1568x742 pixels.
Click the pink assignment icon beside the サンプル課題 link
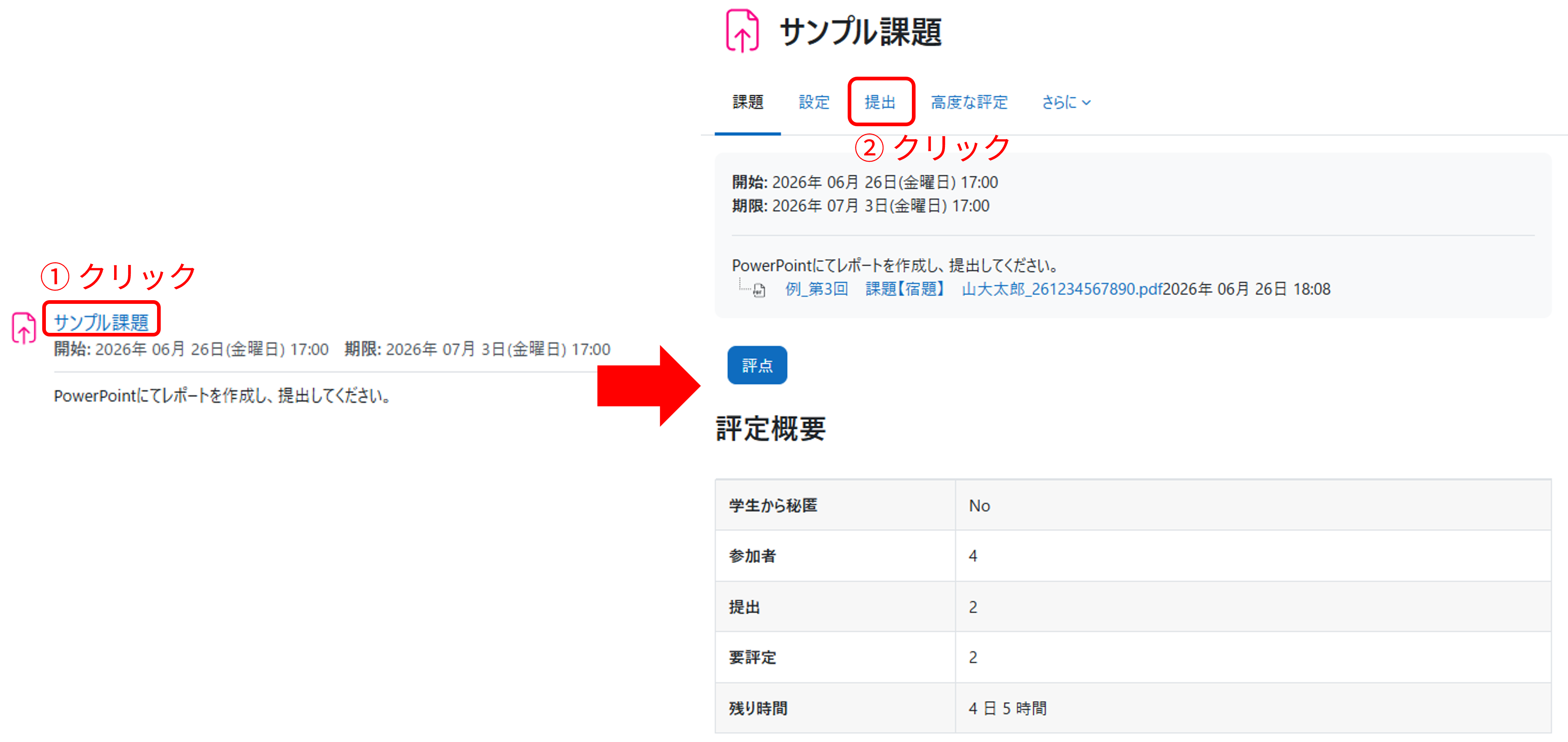tap(24, 328)
